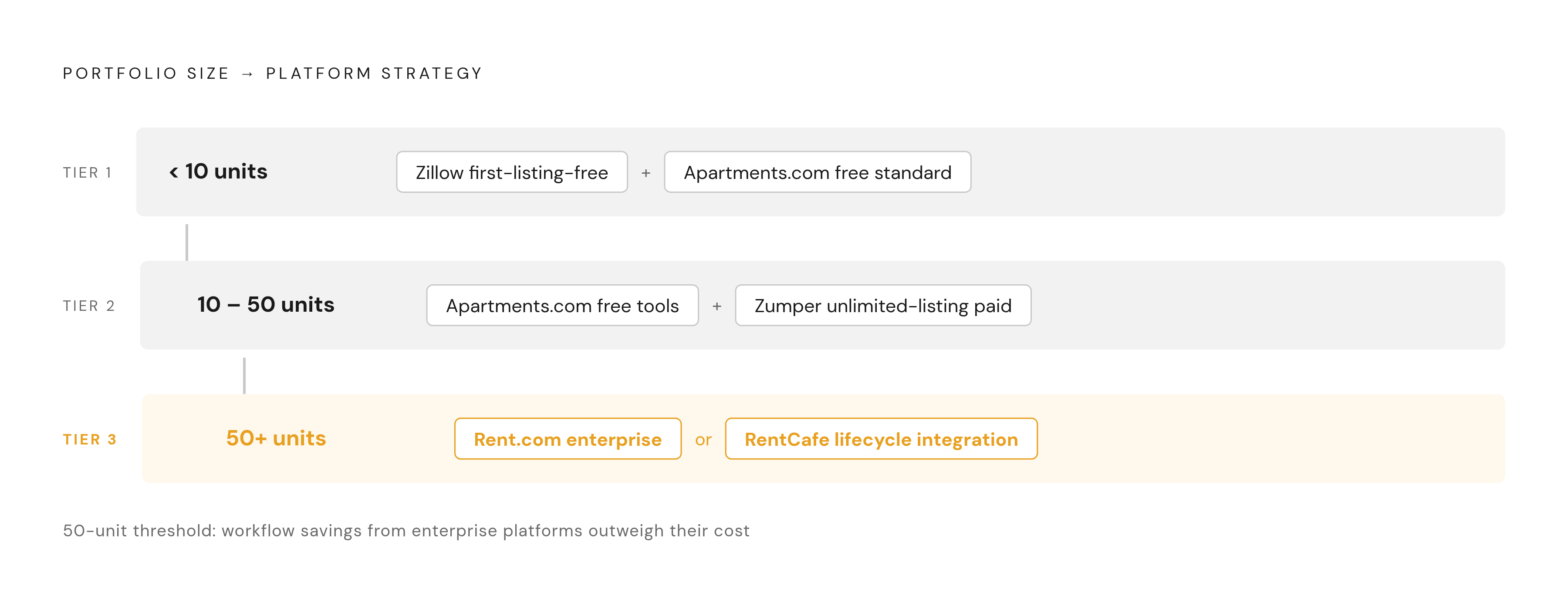
Task: Click the 'or' text in Tier 3 row
Action: pos(703,440)
